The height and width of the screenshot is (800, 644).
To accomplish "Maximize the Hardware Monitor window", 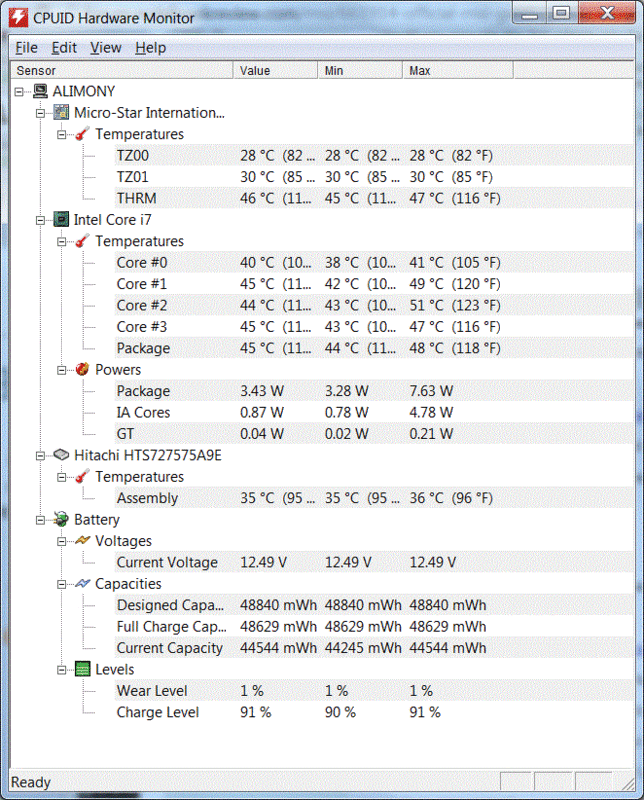I will pos(561,14).
